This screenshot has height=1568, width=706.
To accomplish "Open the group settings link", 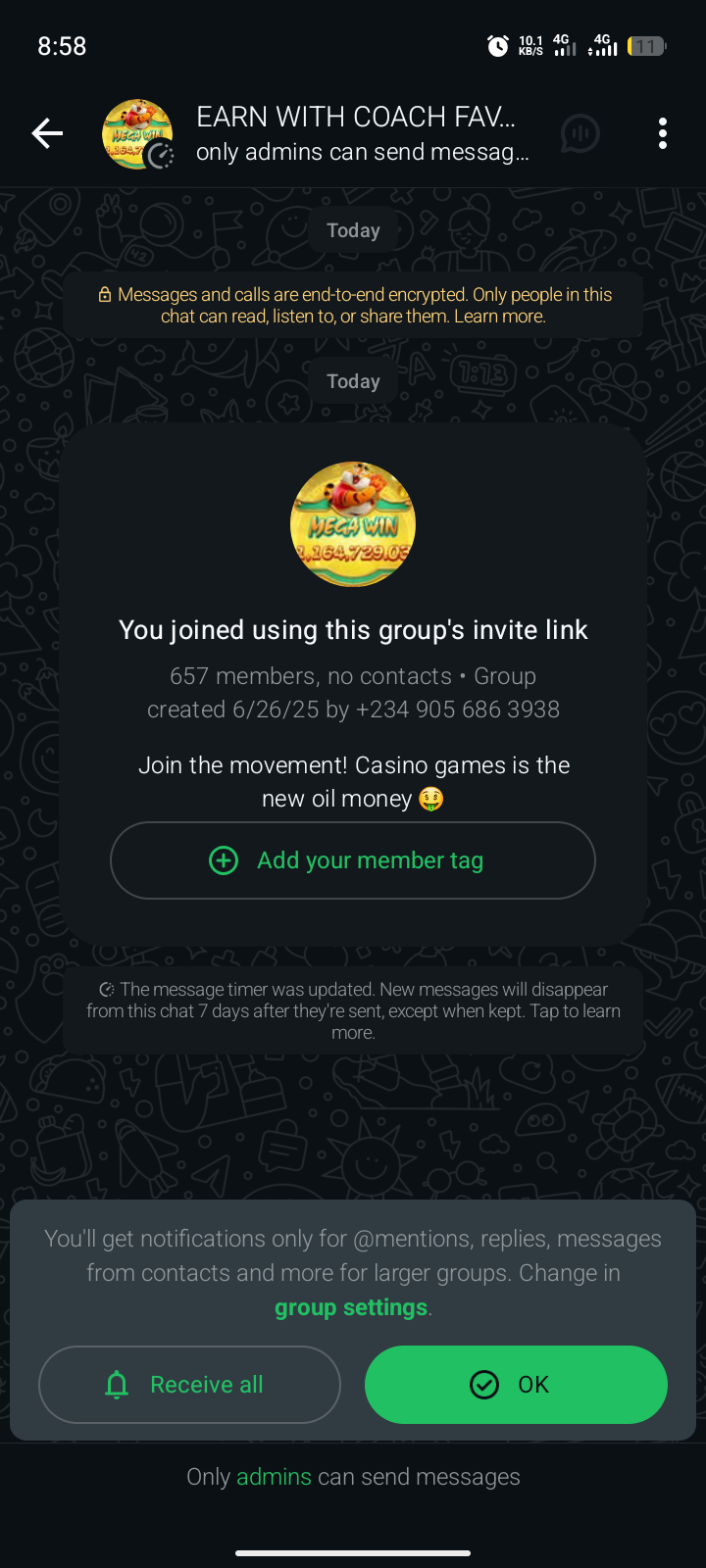I will click(351, 1307).
